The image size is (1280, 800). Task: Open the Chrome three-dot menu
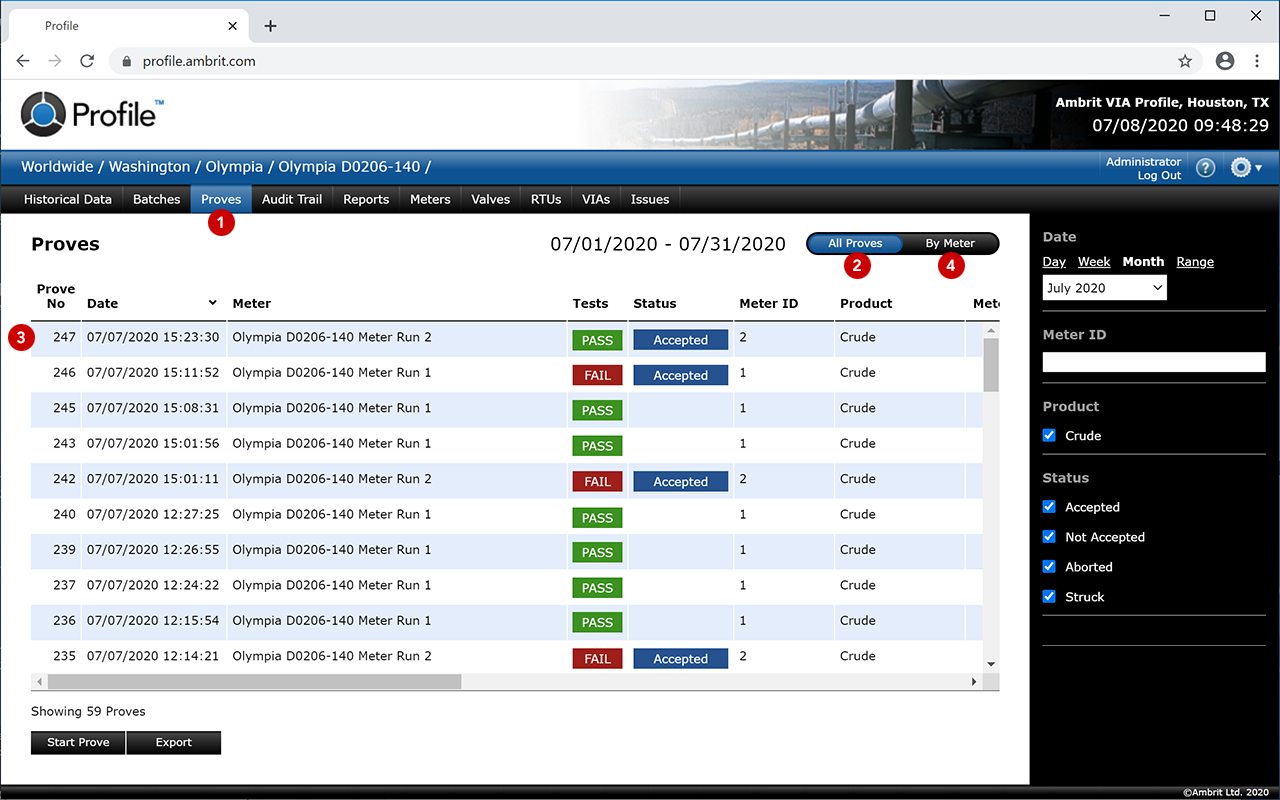pos(1257,61)
